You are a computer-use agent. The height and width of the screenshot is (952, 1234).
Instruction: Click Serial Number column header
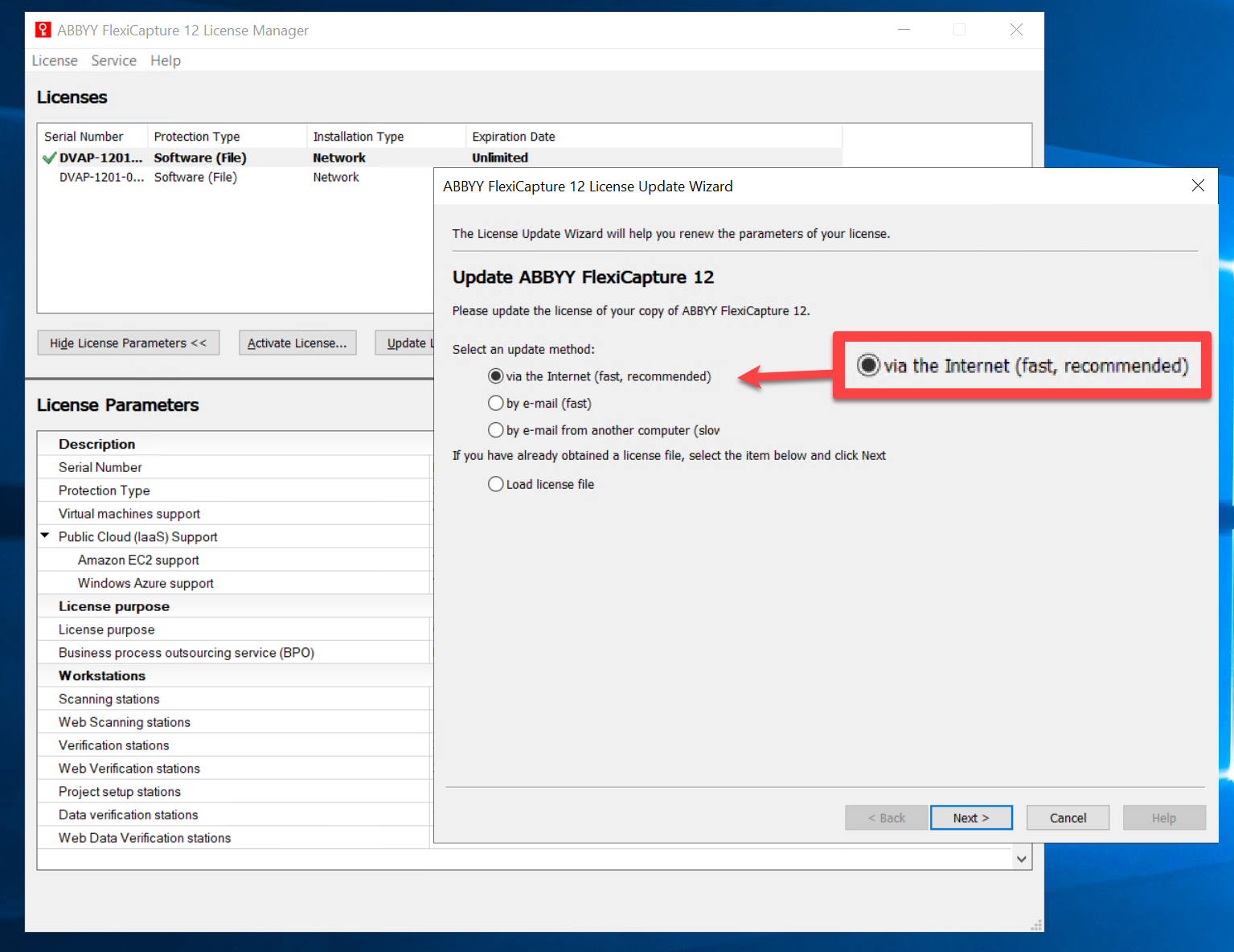(x=92, y=137)
